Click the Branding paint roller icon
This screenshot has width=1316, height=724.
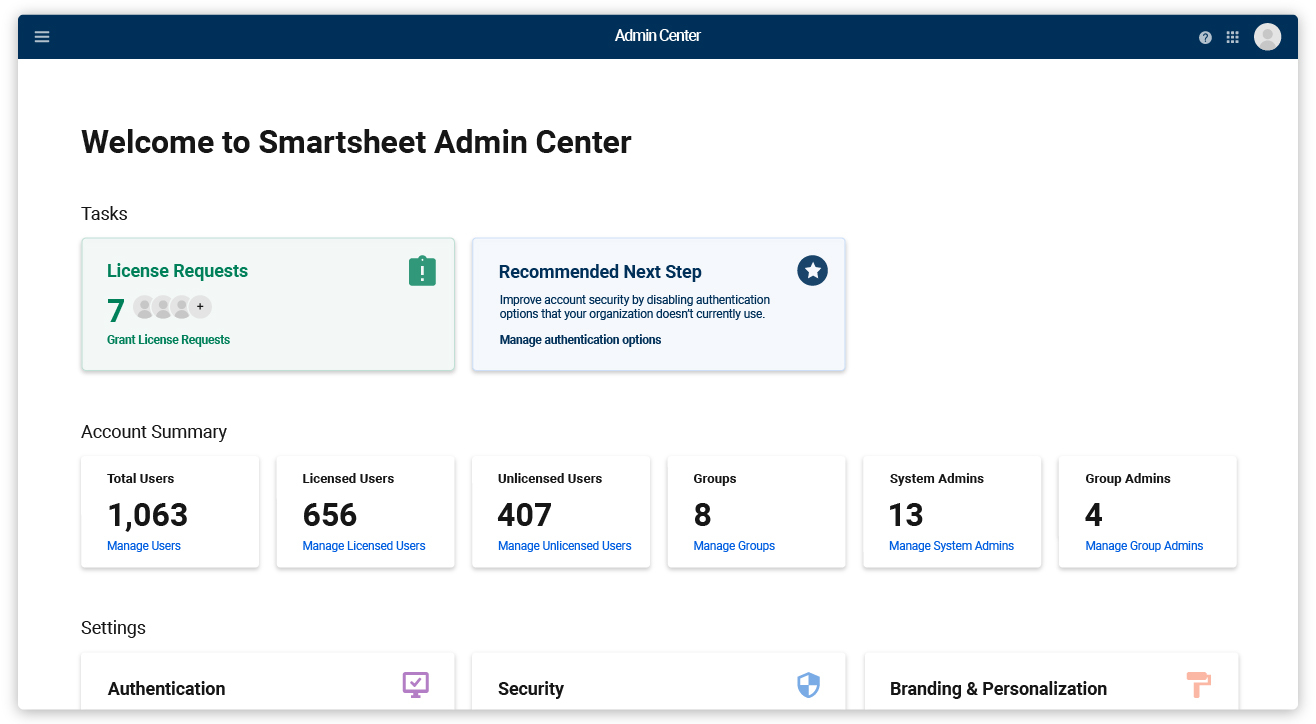click(x=1197, y=684)
